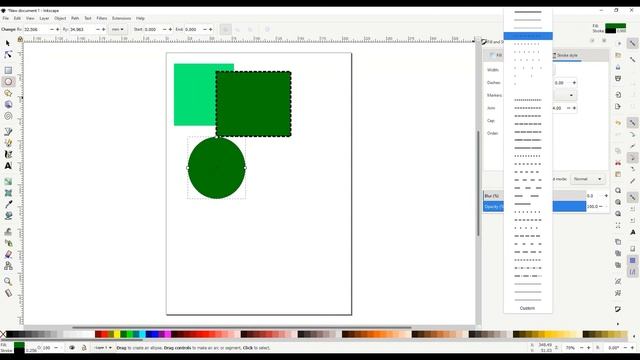640x360 pixels.
Task: Click the scissors cut icon in command bar
Action: tap(618, 162)
